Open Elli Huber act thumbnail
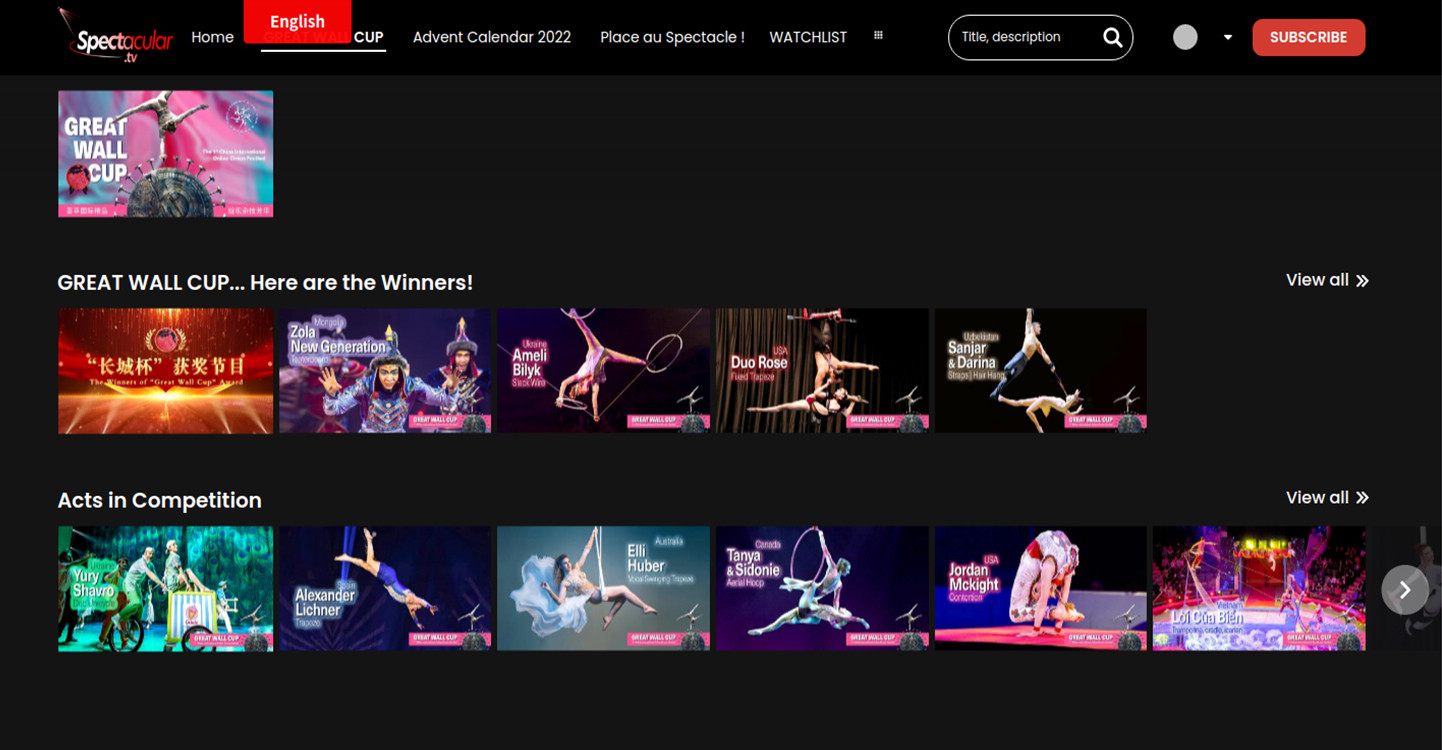The height and width of the screenshot is (750, 1442). tap(603, 589)
